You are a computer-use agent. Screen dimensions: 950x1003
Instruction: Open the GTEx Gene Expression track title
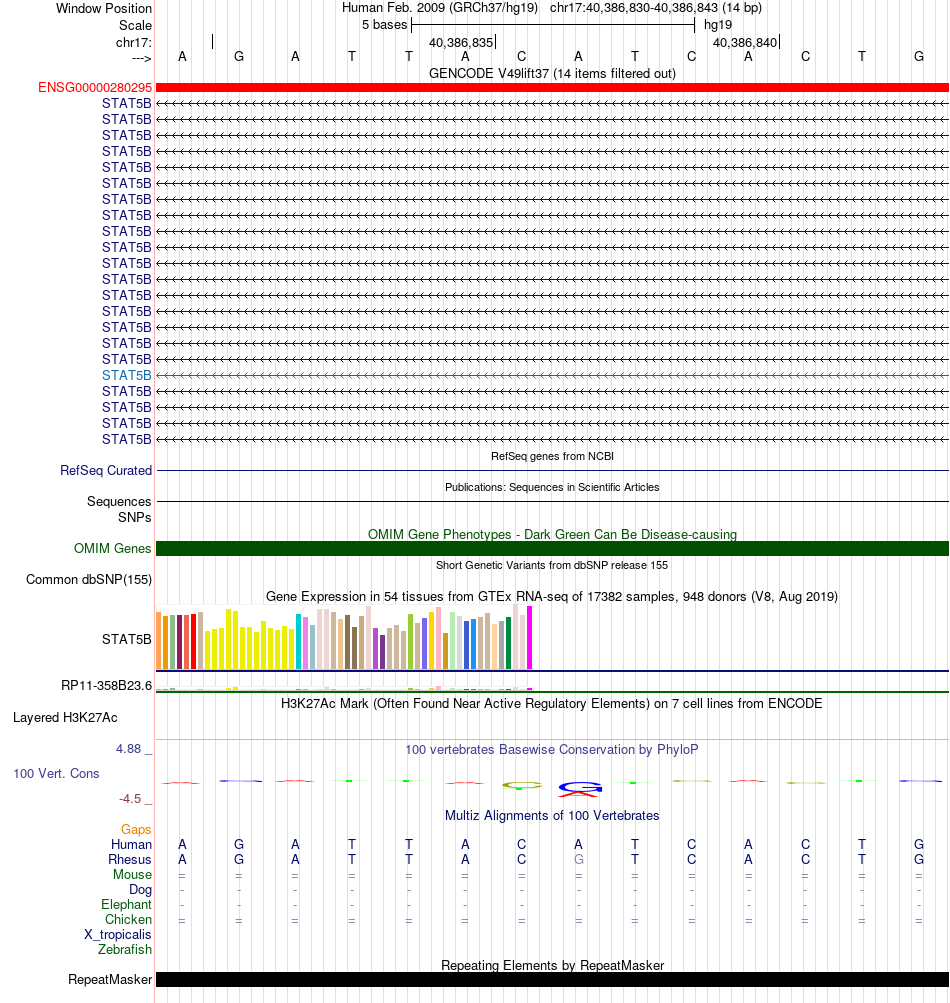[552, 596]
